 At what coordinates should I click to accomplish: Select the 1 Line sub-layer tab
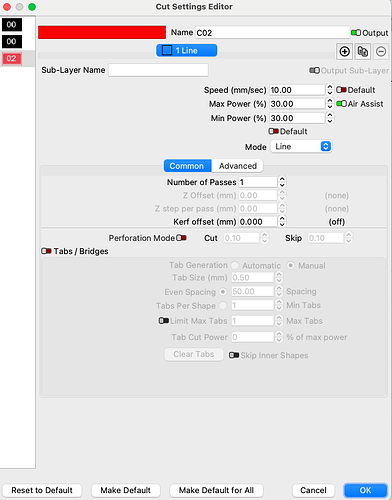(187, 50)
